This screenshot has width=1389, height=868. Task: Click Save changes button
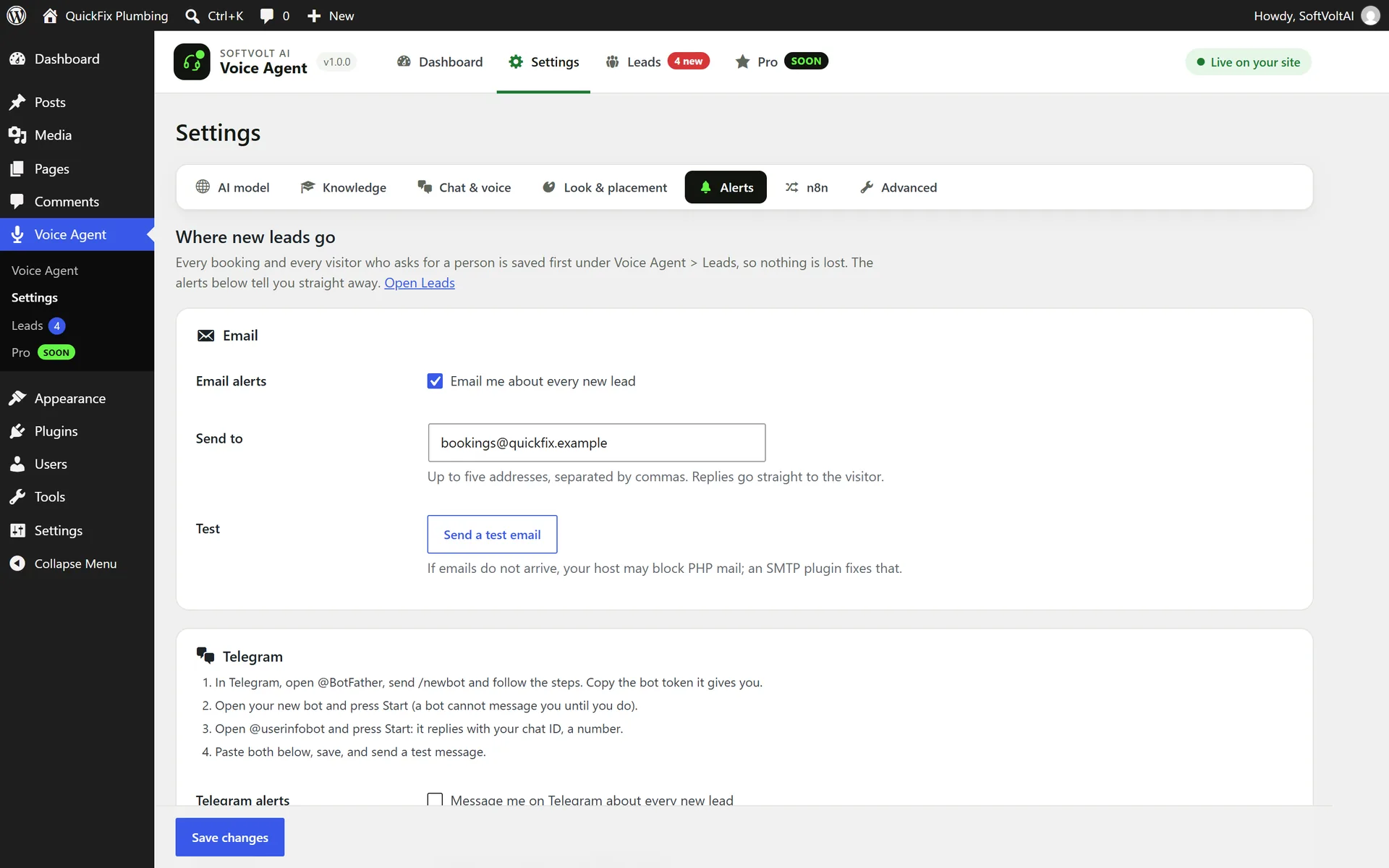coord(230,837)
